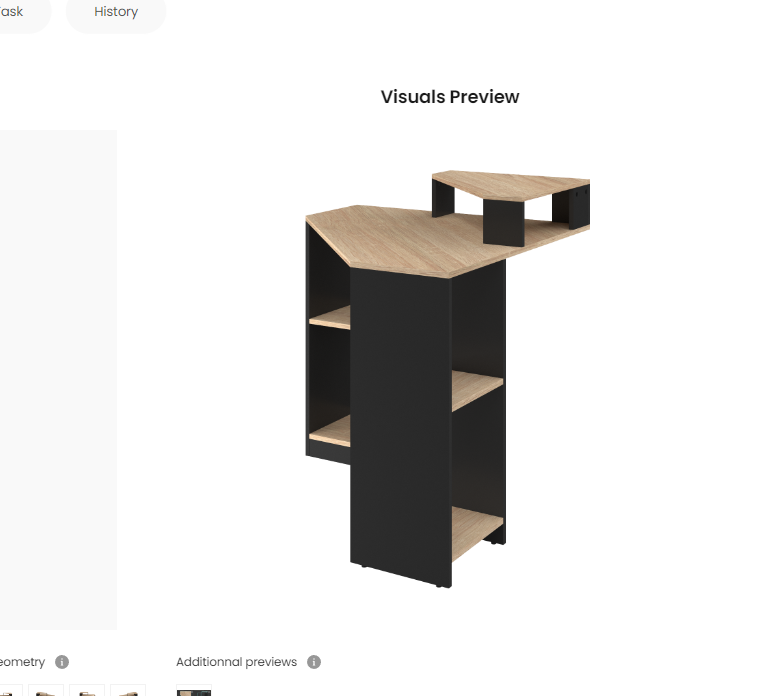Screen dimensions: 772x696
Task: Click the upper left-side shelf in preview
Action: pyautogui.click(x=330, y=317)
